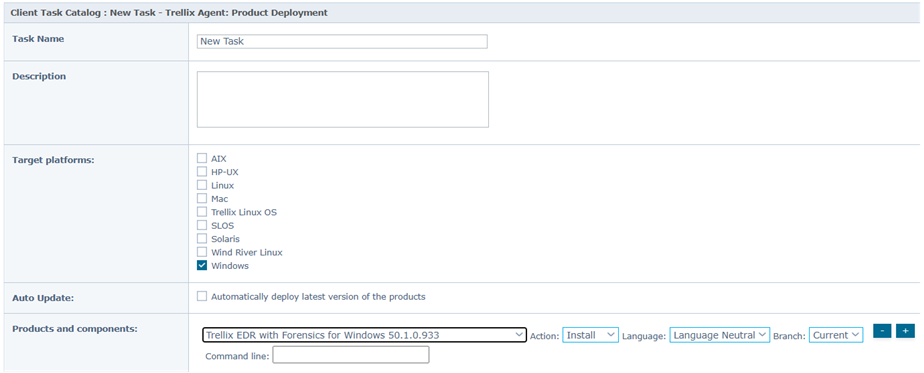
Task: Focus the Command line input field
Action: point(351,355)
